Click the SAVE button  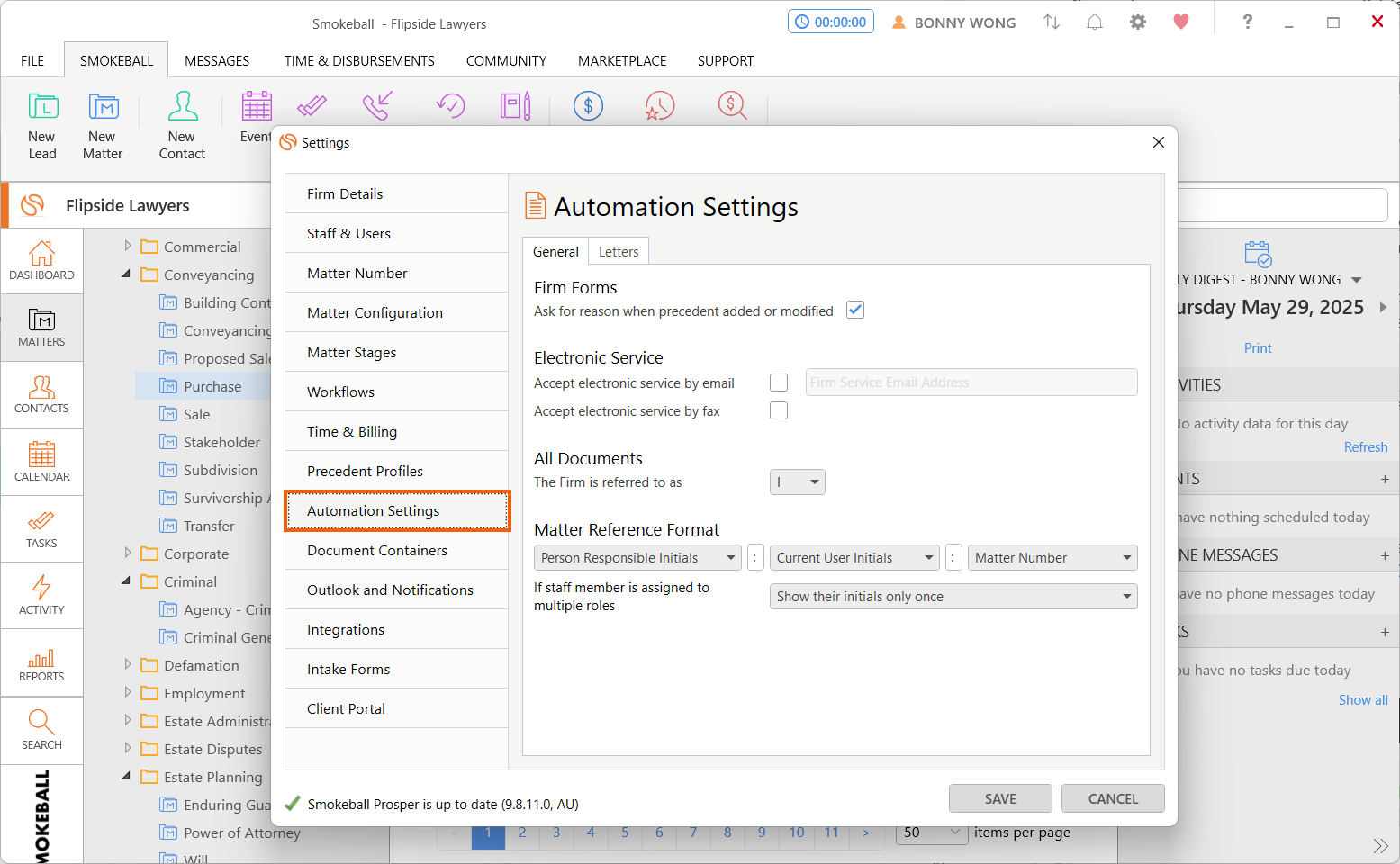point(1000,798)
